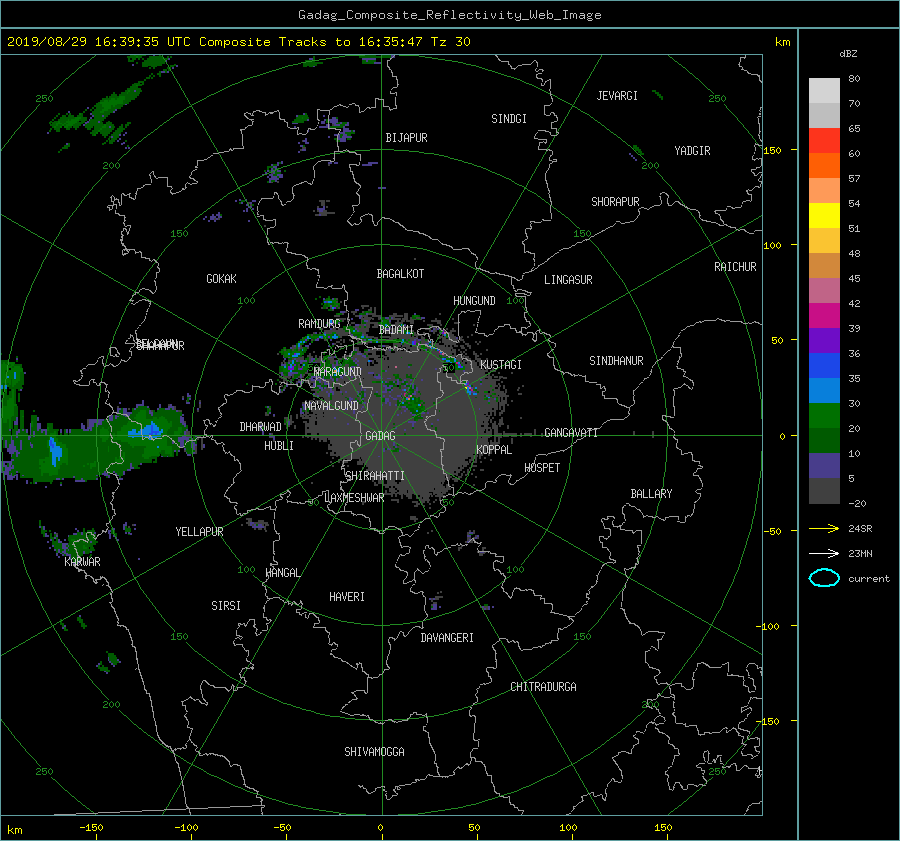900x841 pixels.
Task: Click the RAMDURG city label
Action: [x=319, y=324]
